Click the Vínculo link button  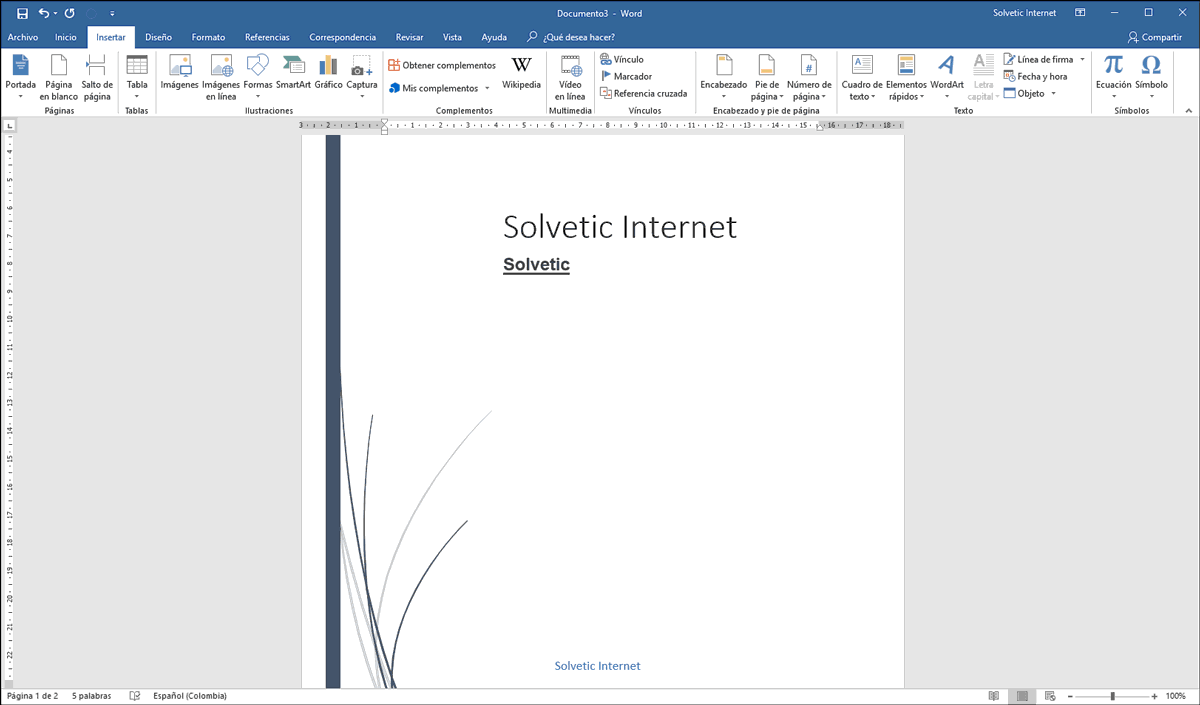coord(622,60)
